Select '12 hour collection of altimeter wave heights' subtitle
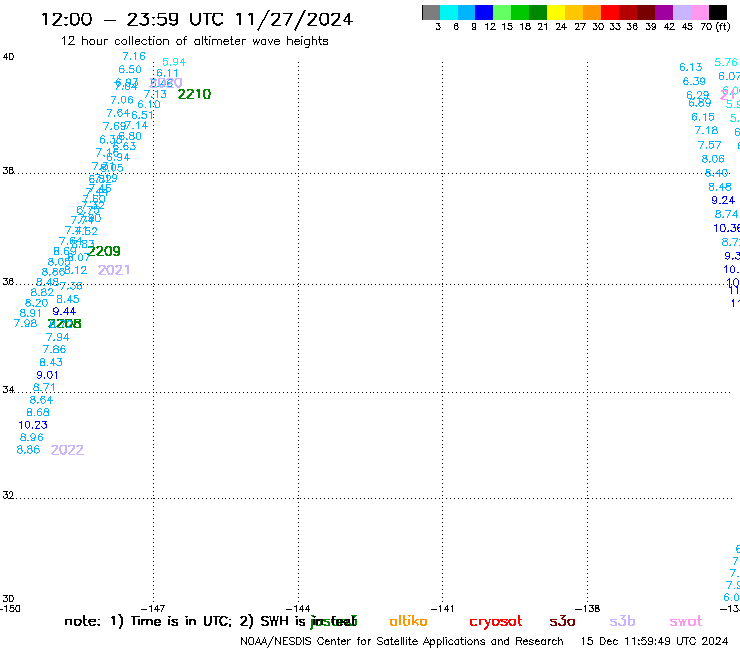 click(x=194, y=41)
